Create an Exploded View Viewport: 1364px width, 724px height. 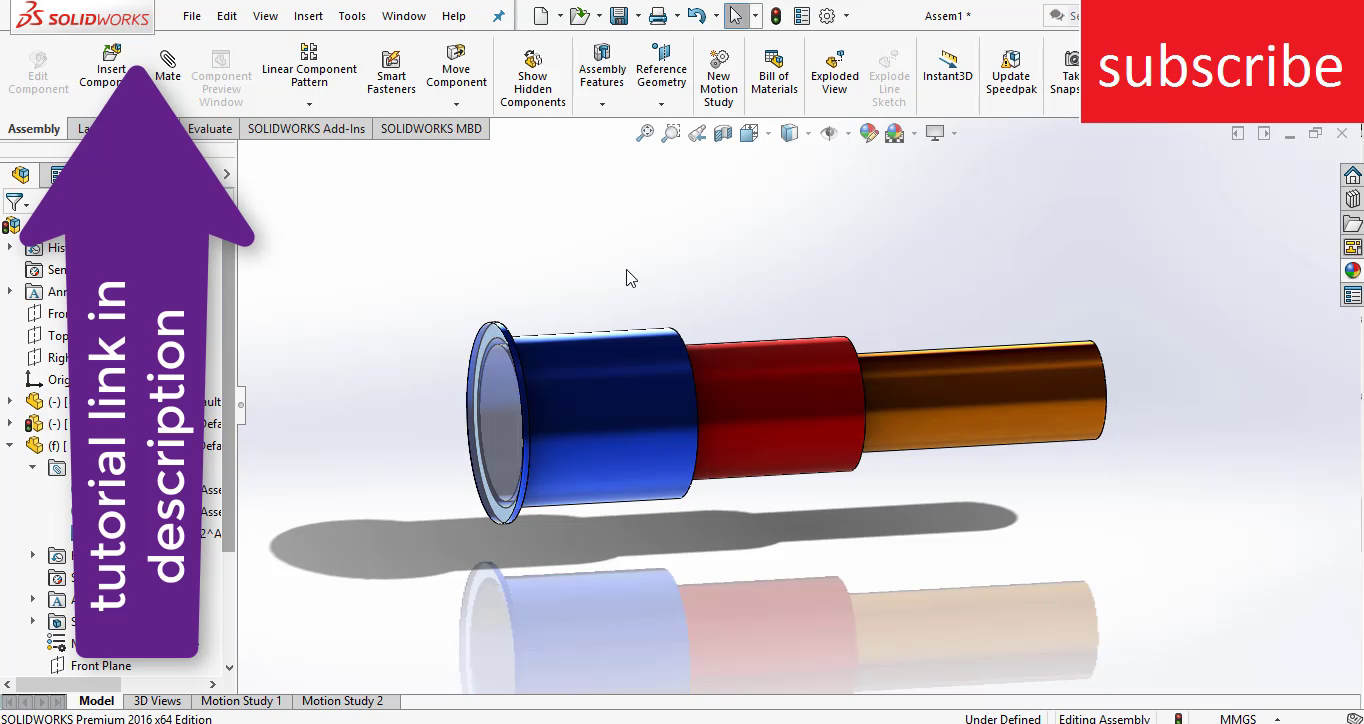tap(835, 72)
